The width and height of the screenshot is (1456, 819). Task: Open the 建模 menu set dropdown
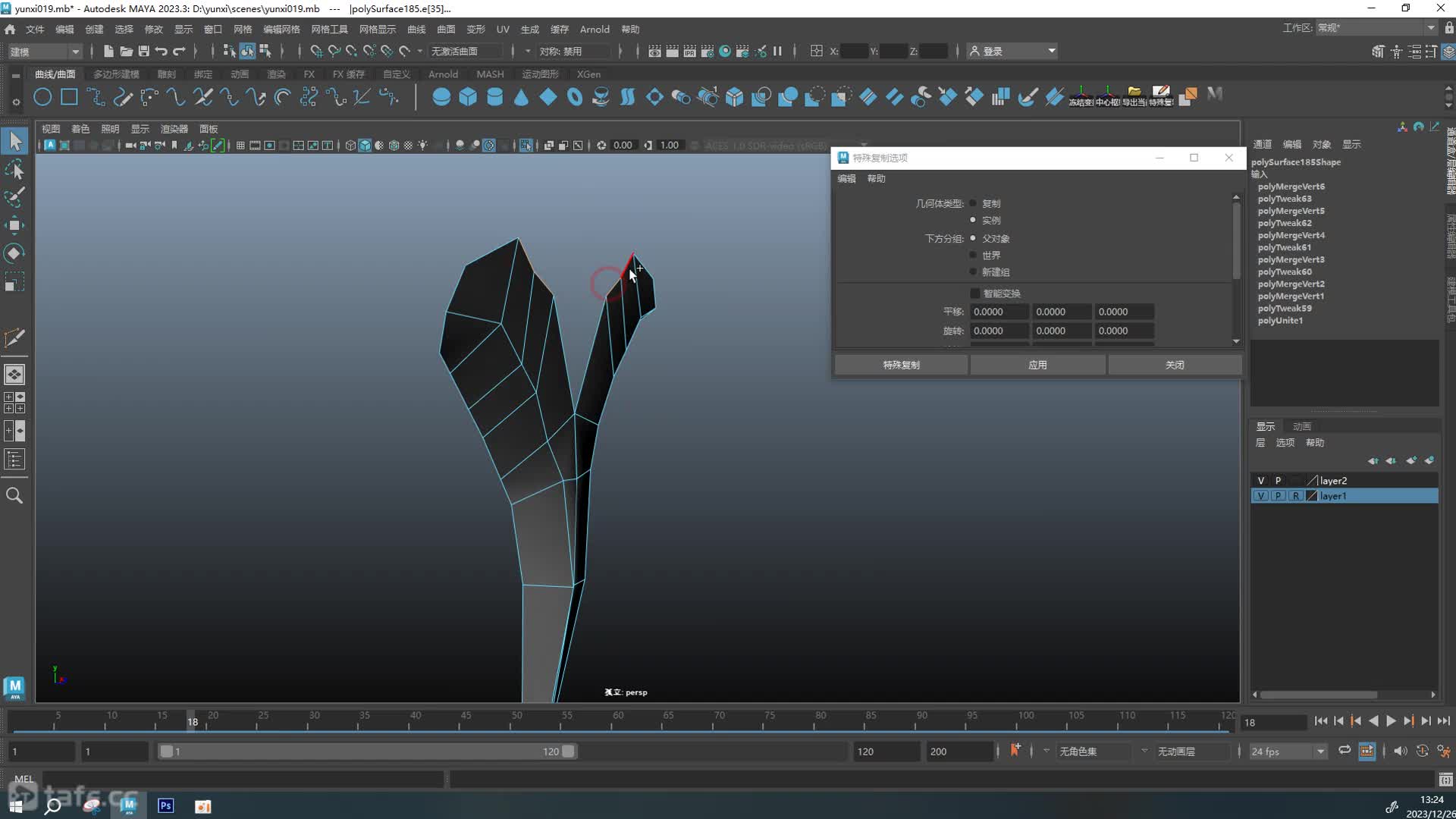click(x=44, y=52)
